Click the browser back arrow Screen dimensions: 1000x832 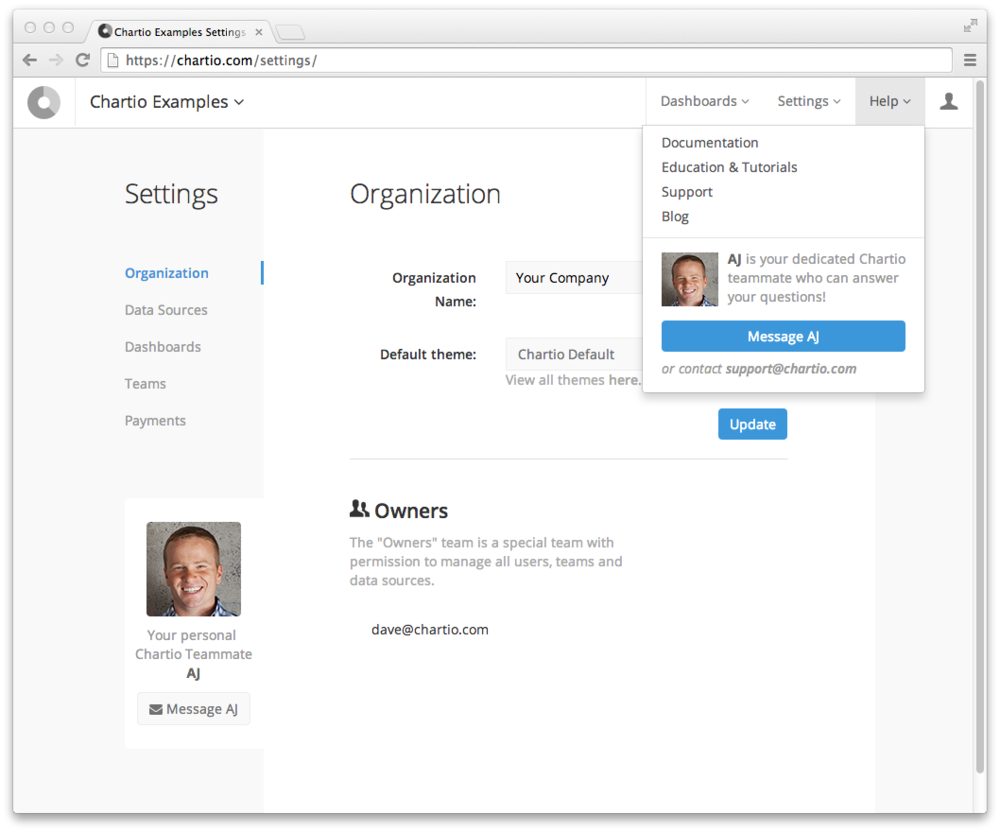point(30,60)
